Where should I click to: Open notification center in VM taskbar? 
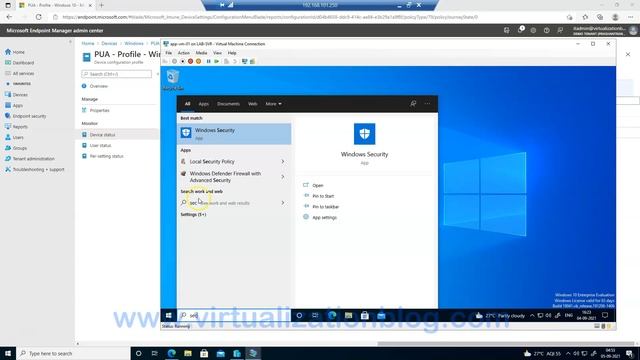(x=605, y=315)
